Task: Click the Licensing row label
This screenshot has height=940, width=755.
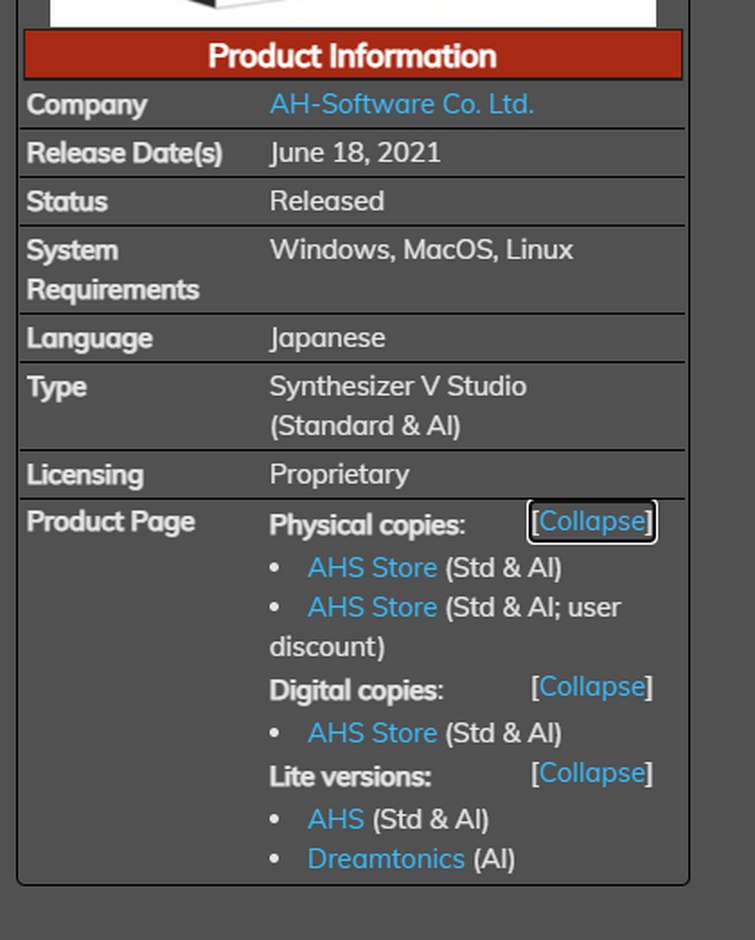Action: coord(85,475)
